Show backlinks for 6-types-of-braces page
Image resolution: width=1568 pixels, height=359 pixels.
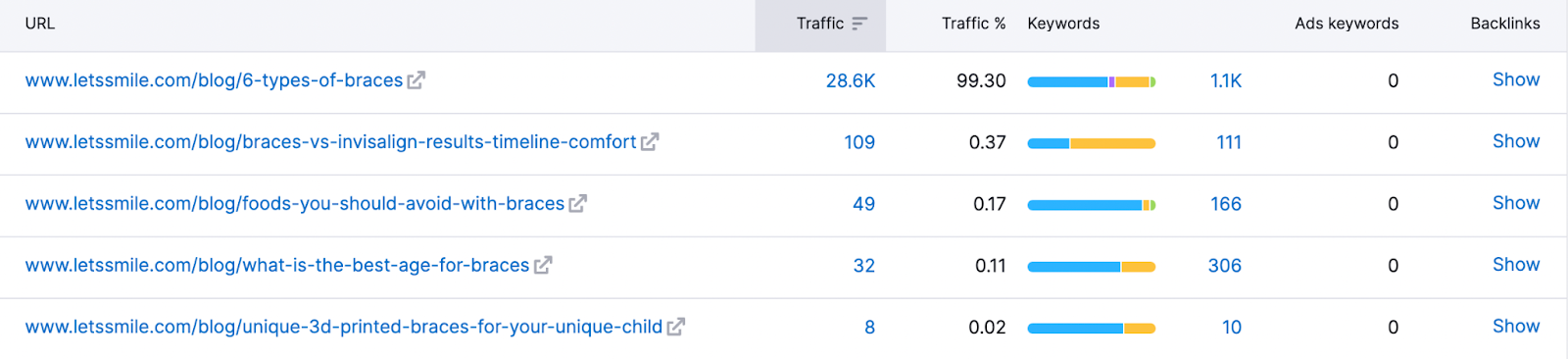click(1516, 79)
